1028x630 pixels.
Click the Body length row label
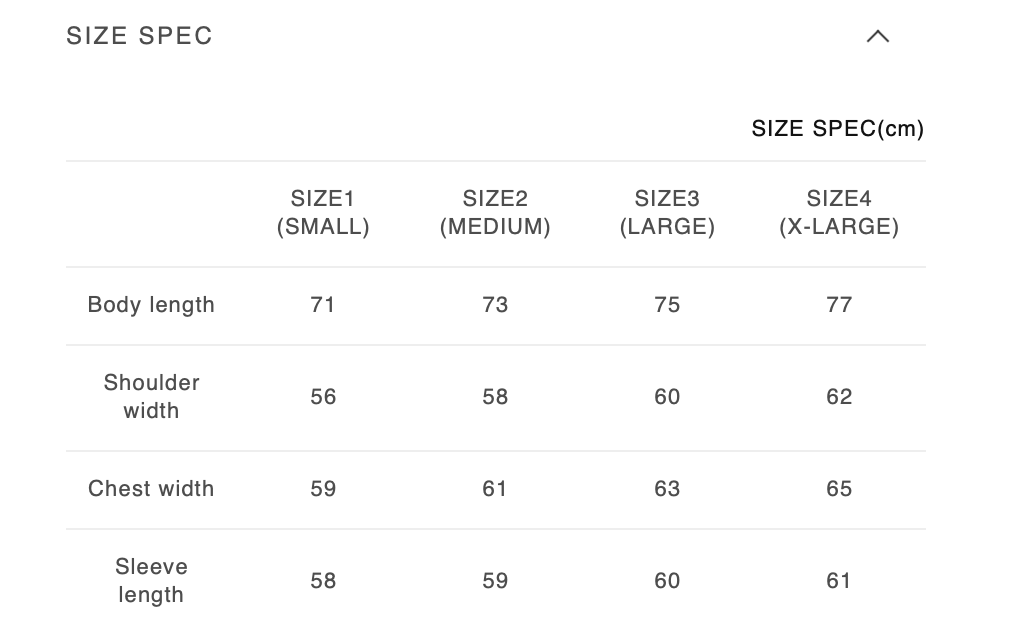tap(151, 305)
